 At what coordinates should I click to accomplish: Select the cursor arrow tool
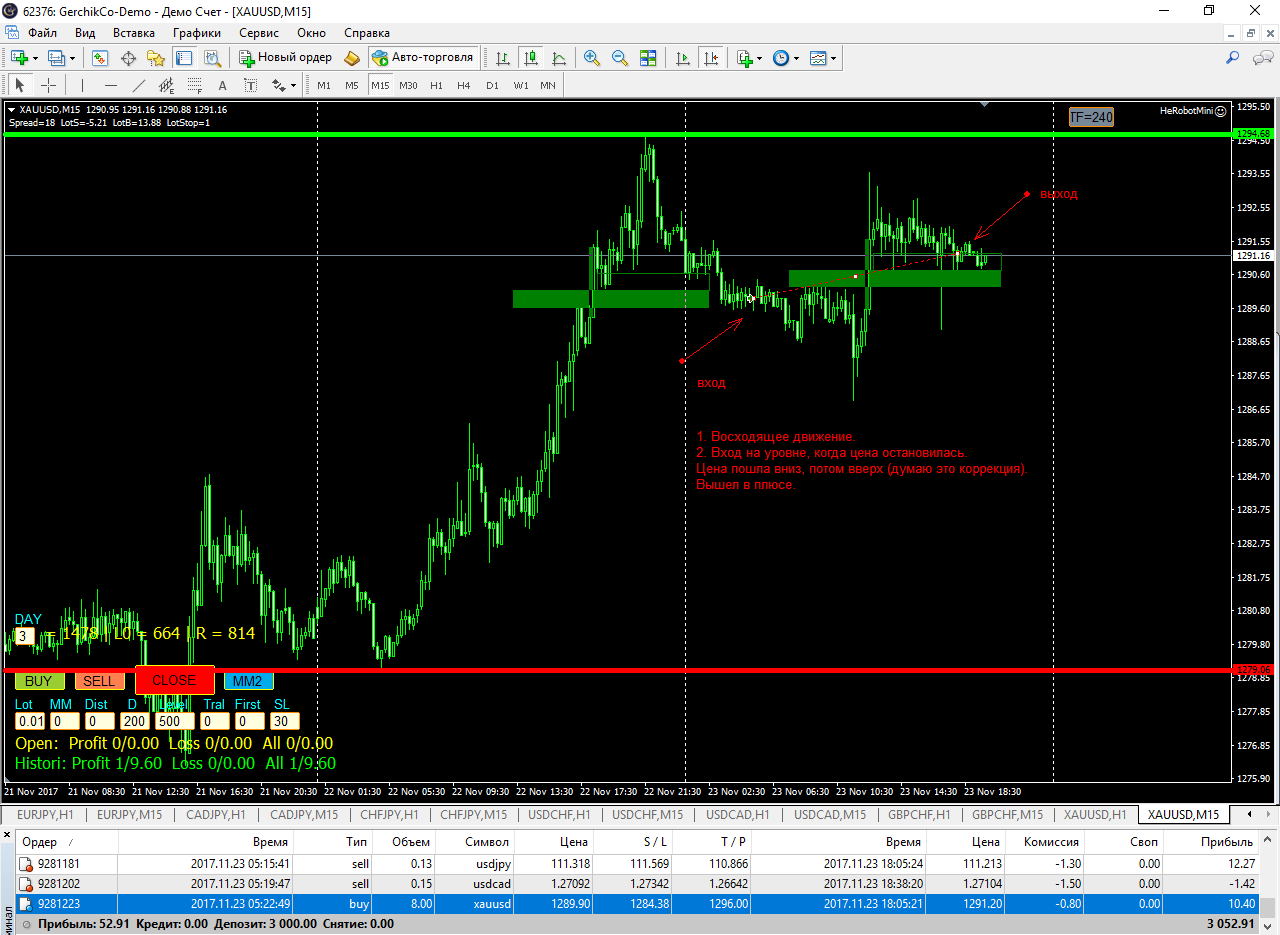pyautogui.click(x=20, y=85)
